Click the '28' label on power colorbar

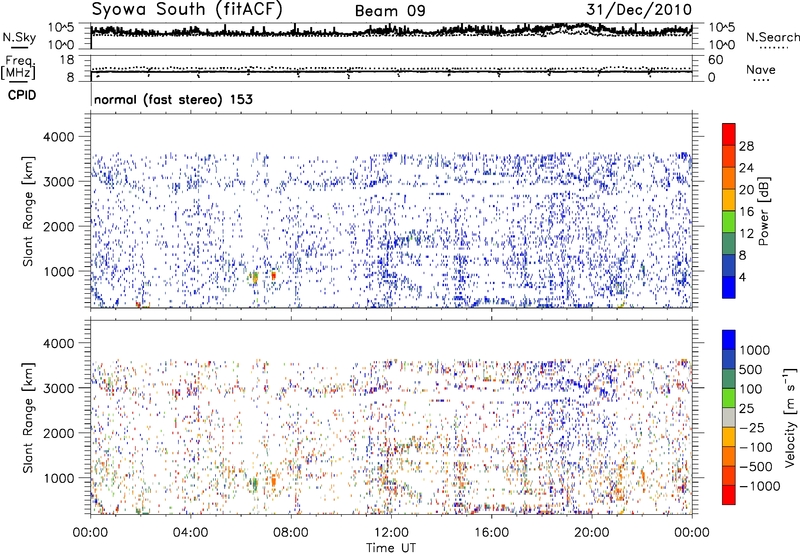[746, 146]
